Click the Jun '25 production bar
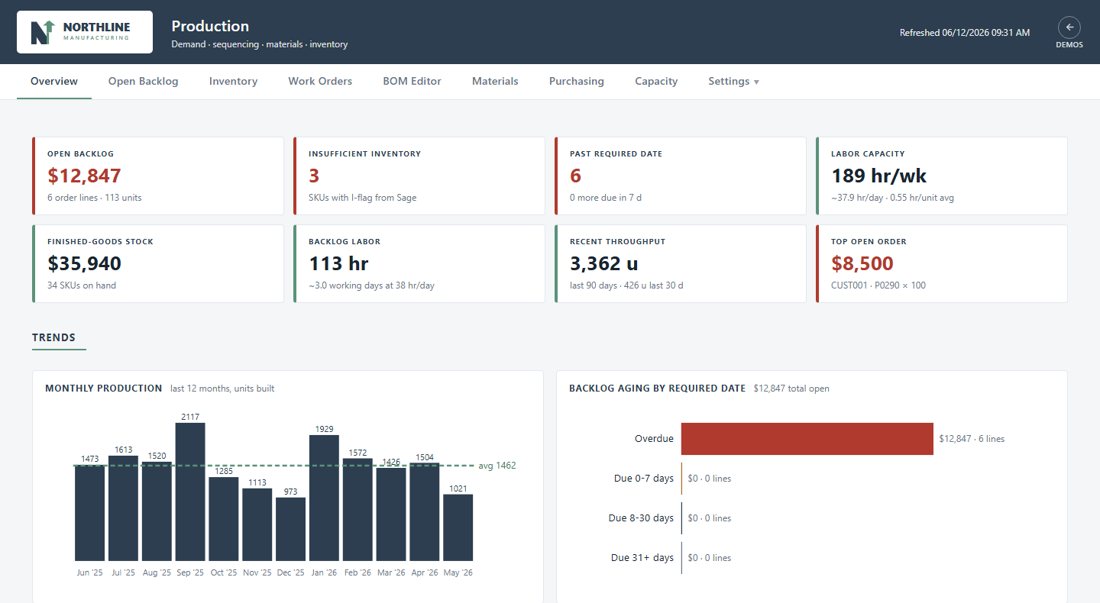1100x603 pixels. tap(90, 513)
